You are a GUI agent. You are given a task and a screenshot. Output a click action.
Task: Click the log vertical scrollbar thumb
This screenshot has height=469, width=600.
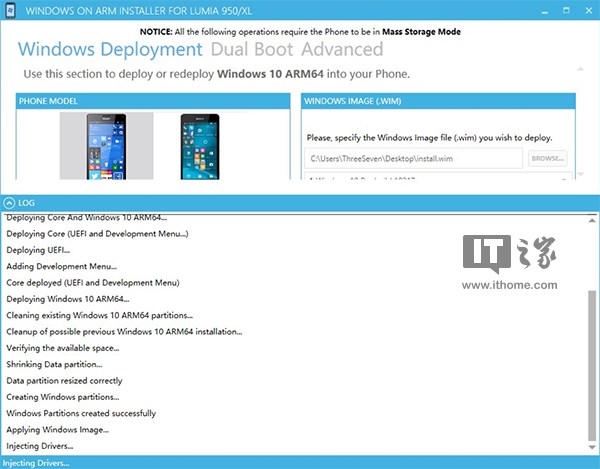(592, 365)
